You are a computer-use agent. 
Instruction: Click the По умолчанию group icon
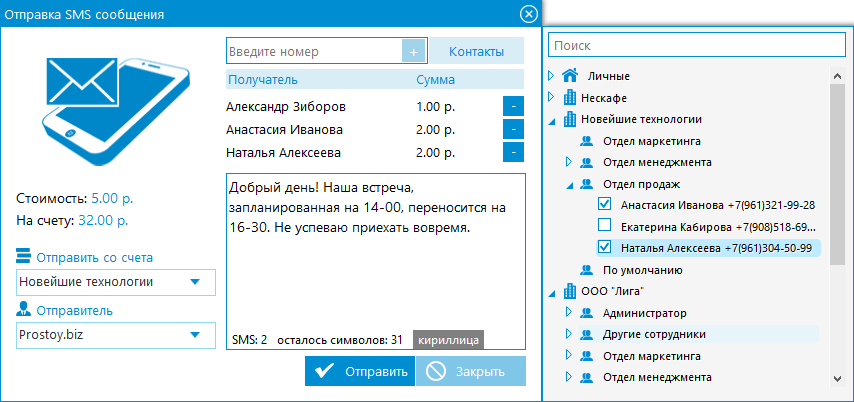pos(588,270)
